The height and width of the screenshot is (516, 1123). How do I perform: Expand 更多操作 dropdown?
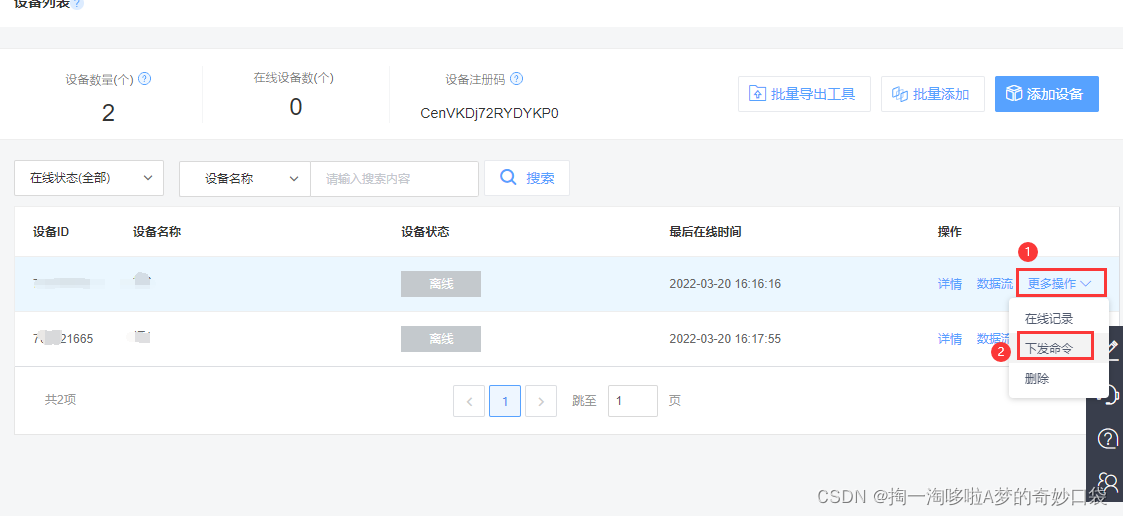pos(1061,283)
